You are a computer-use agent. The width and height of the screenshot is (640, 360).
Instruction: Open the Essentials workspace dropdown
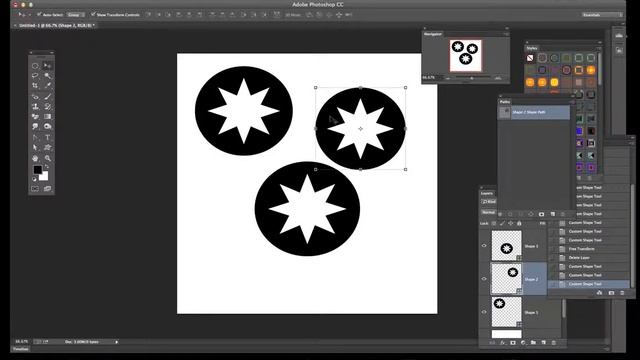[x=602, y=15]
